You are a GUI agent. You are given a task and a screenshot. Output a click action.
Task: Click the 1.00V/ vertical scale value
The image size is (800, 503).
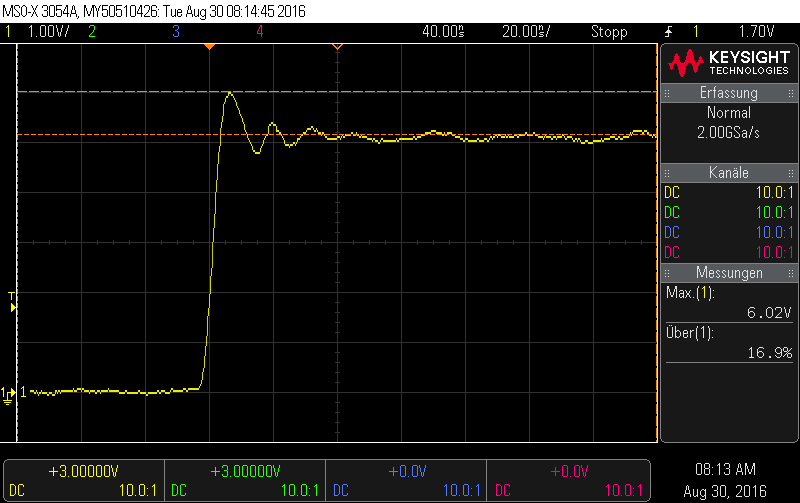tap(48, 32)
